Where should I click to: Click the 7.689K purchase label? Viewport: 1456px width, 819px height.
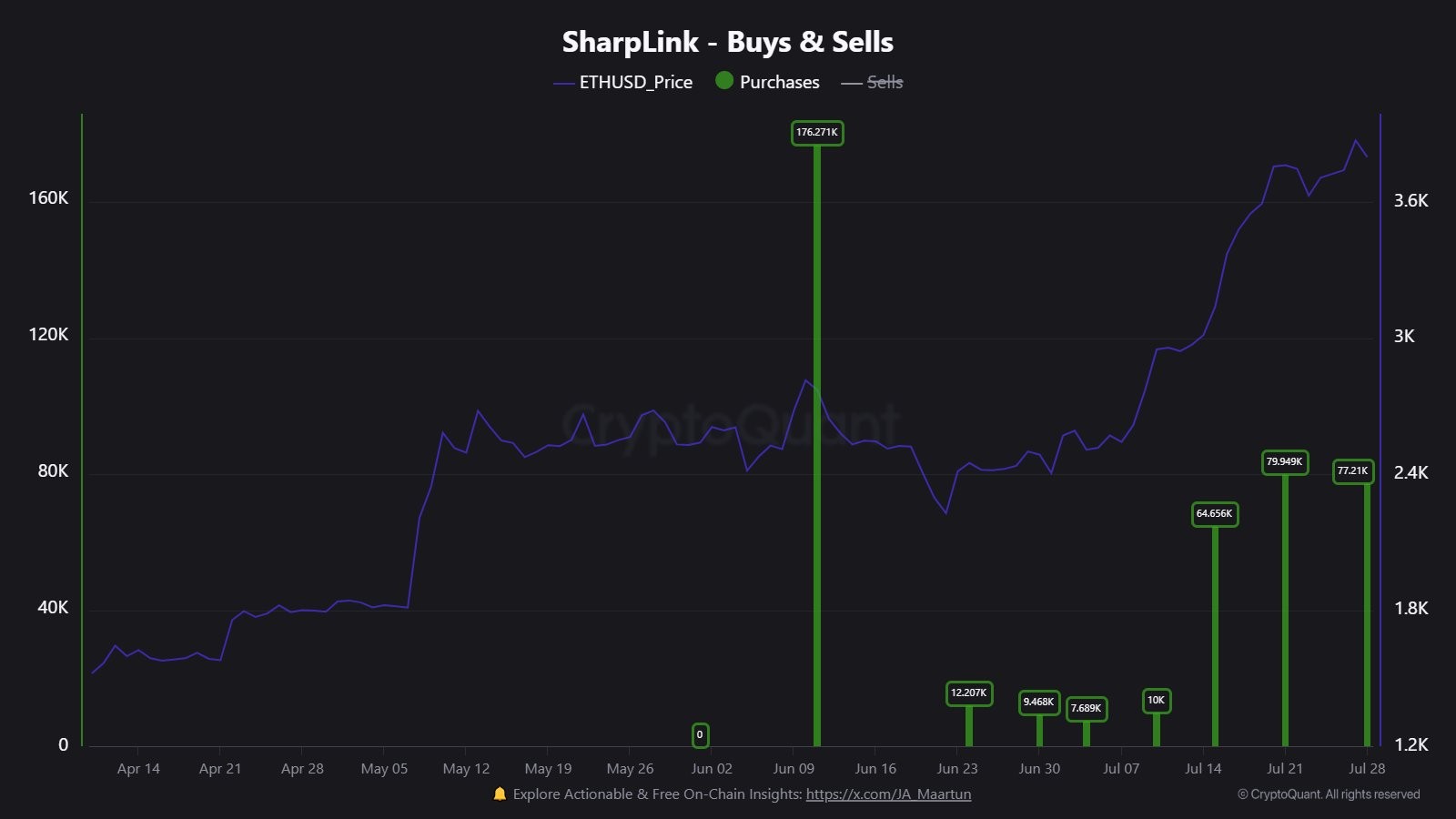click(x=1086, y=709)
